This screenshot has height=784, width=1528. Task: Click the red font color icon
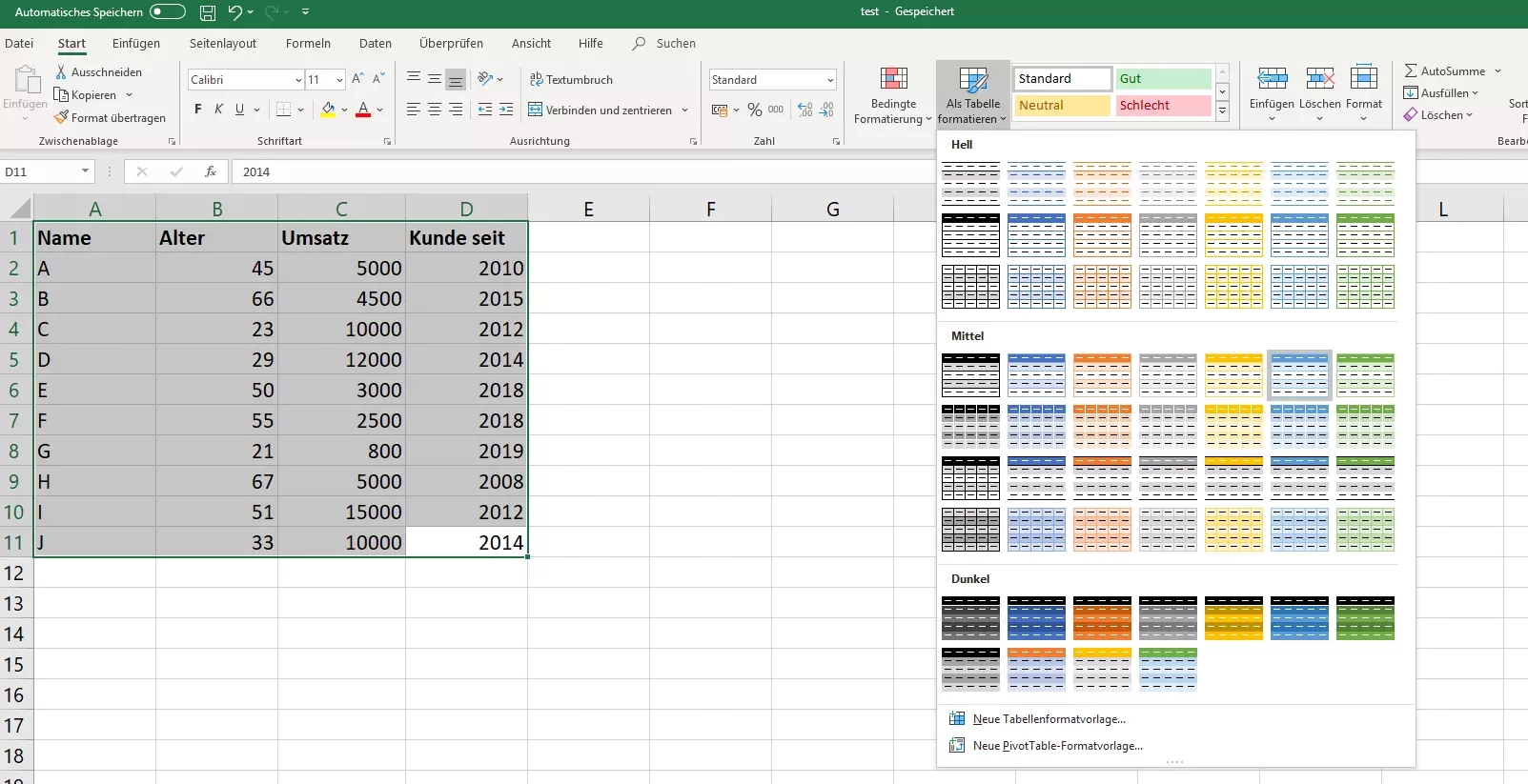coord(363,110)
